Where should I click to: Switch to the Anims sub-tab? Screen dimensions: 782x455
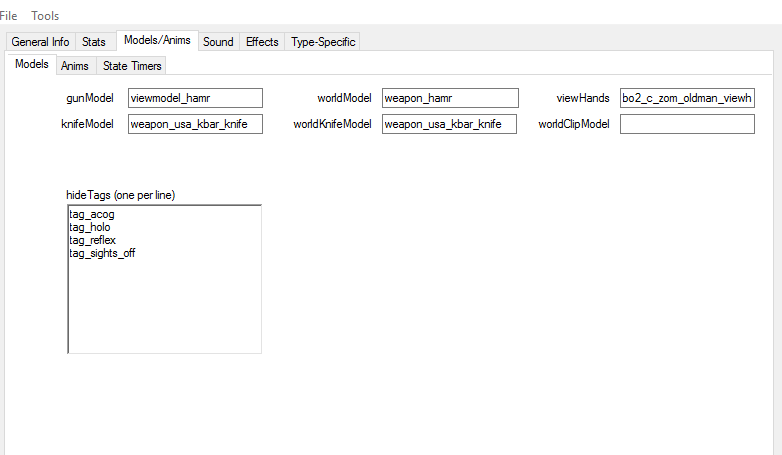75,66
